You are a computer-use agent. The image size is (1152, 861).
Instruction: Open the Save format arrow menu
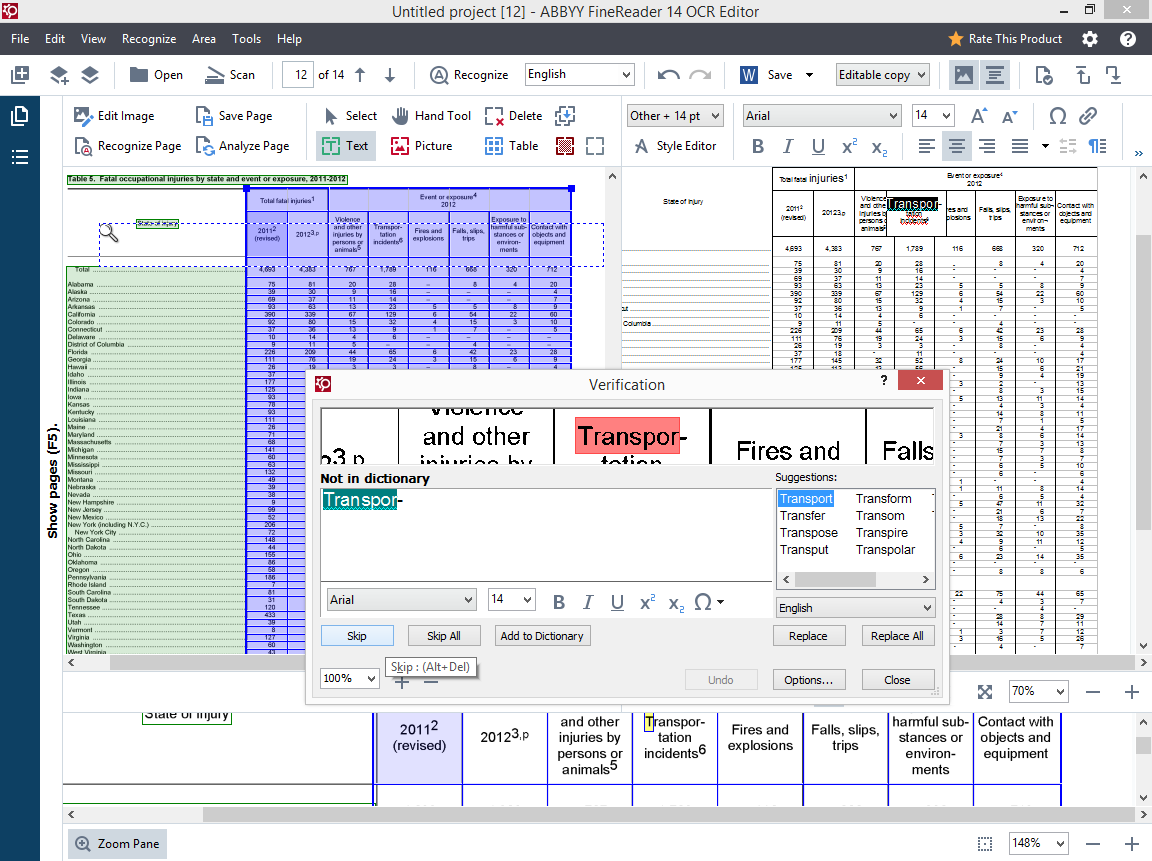click(x=810, y=74)
